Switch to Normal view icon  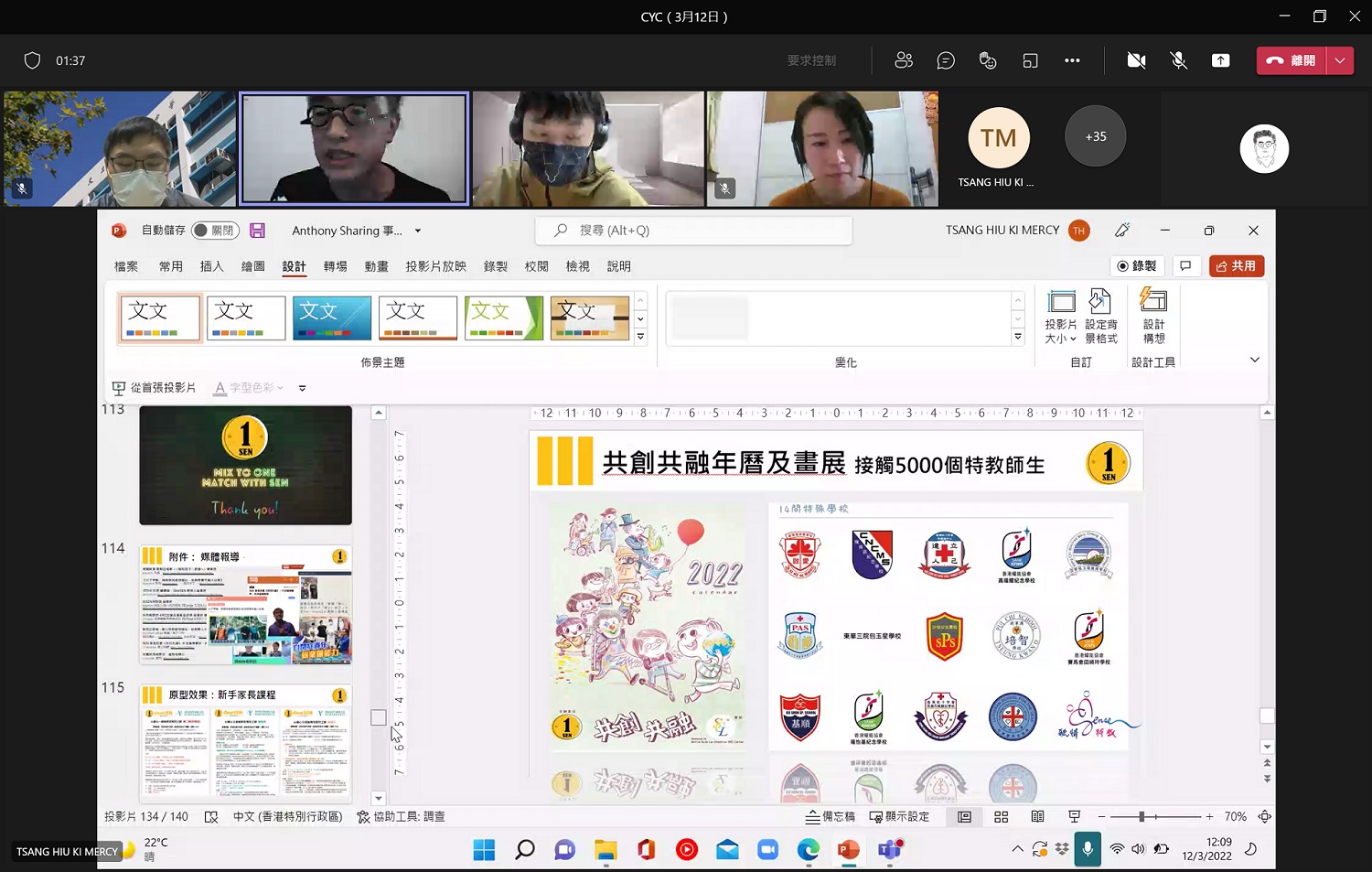[964, 817]
